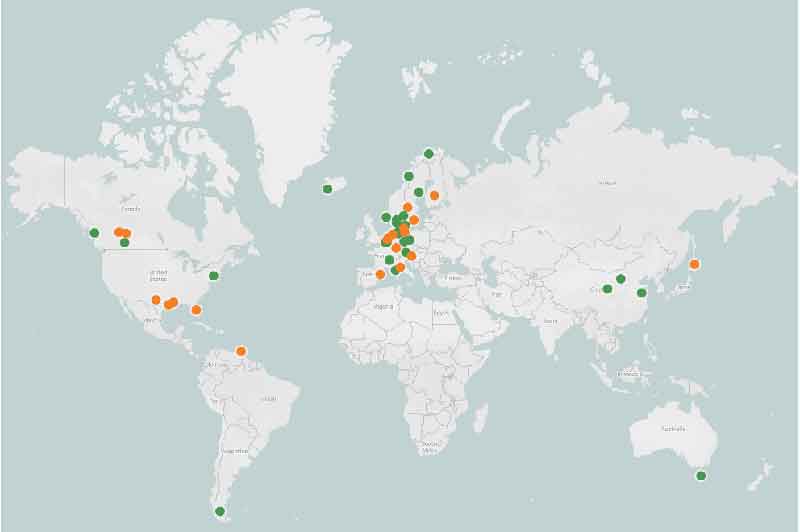Image resolution: width=800 pixels, height=532 pixels.
Task: Click the orange marker in Florida
Action: (196, 310)
